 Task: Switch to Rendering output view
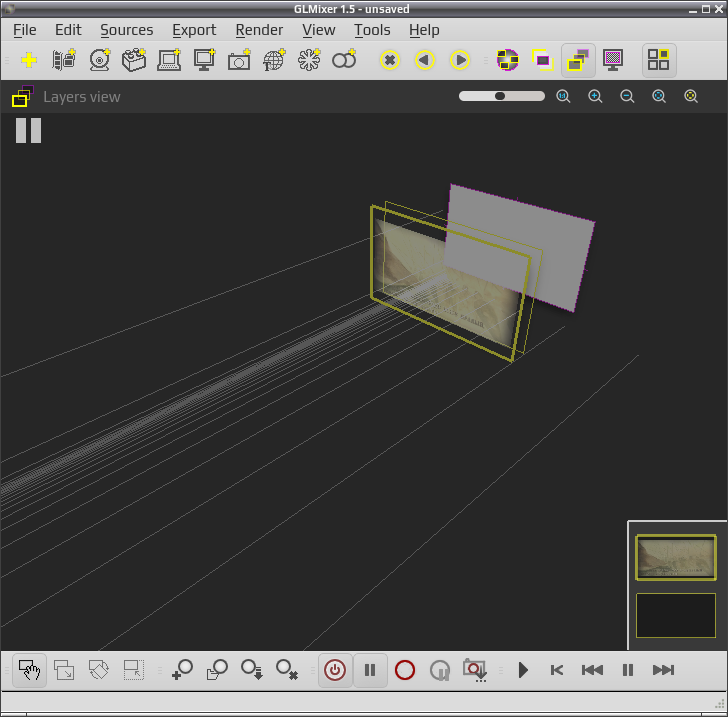pyautogui.click(x=613, y=60)
